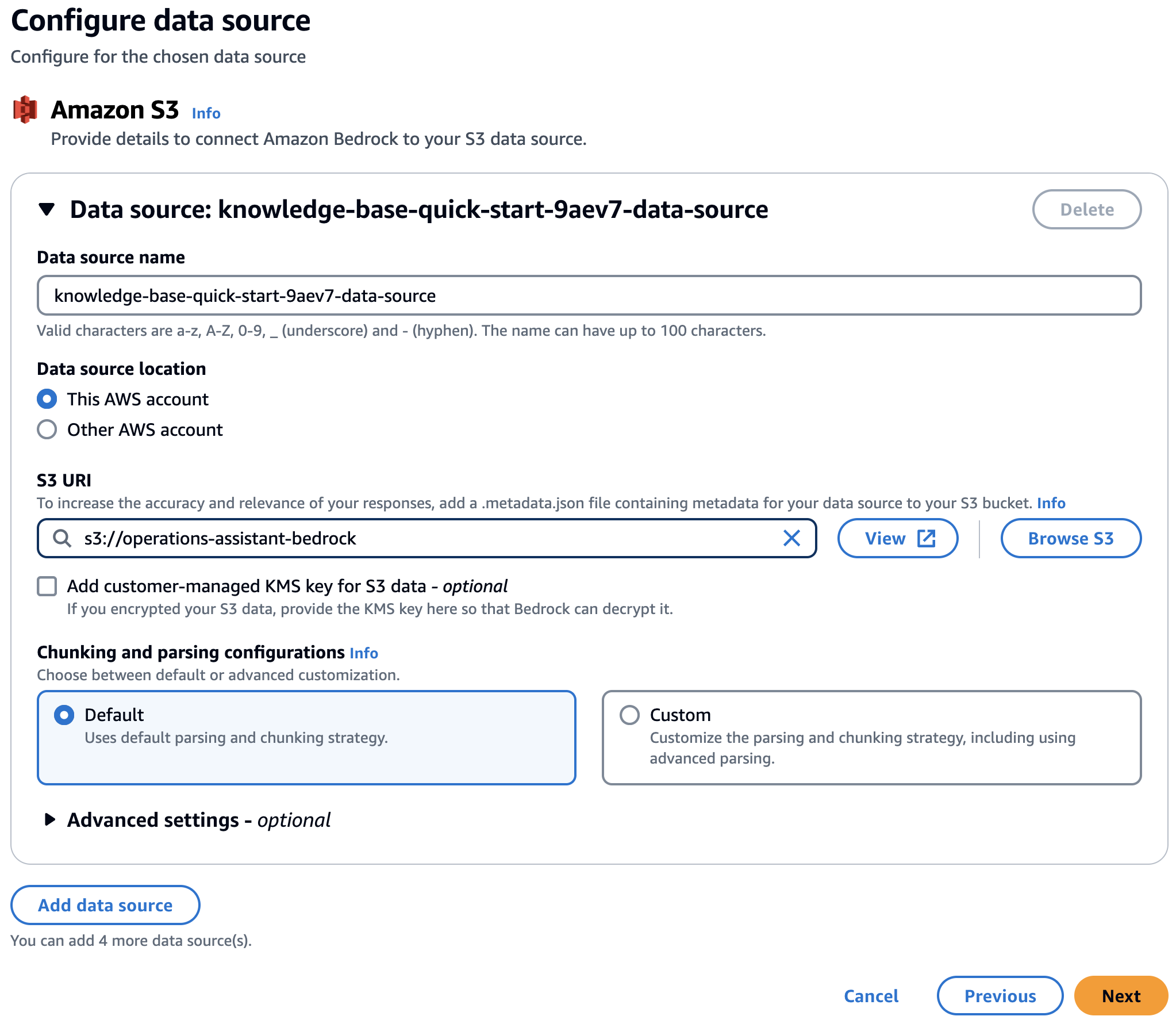Expand the Advanced settings section
This screenshot has height=1020, width=1176.
pyautogui.click(x=49, y=820)
